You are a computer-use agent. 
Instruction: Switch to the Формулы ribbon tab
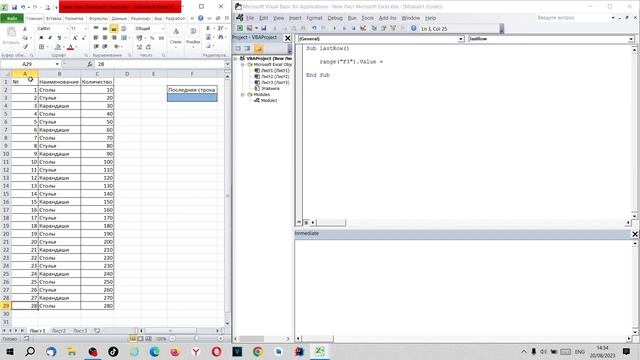(x=98, y=18)
